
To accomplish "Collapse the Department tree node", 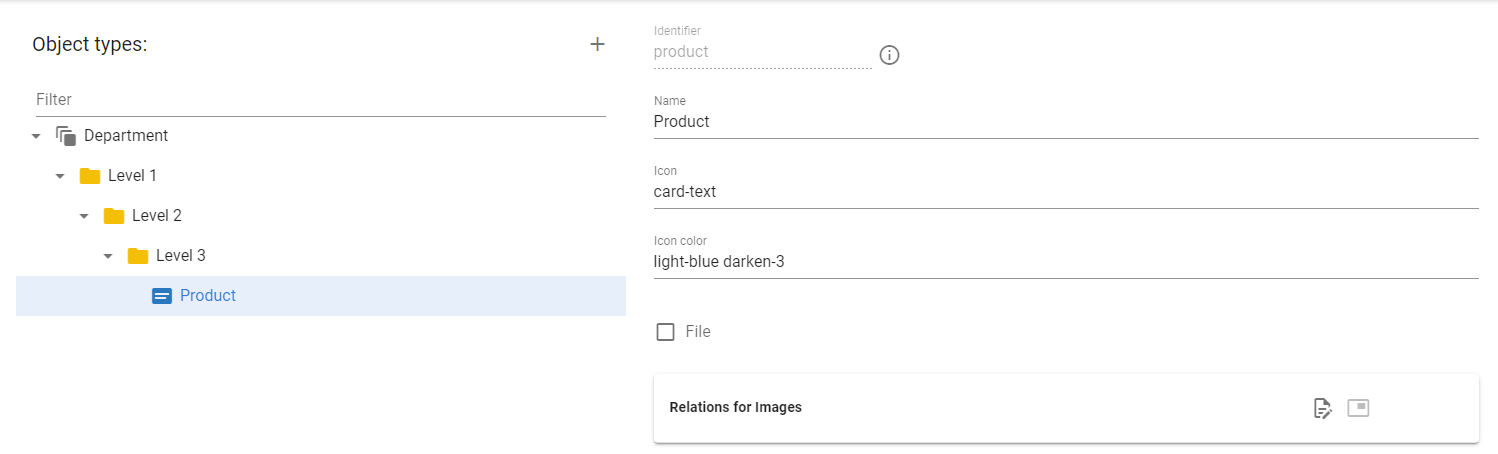I will 36,136.
